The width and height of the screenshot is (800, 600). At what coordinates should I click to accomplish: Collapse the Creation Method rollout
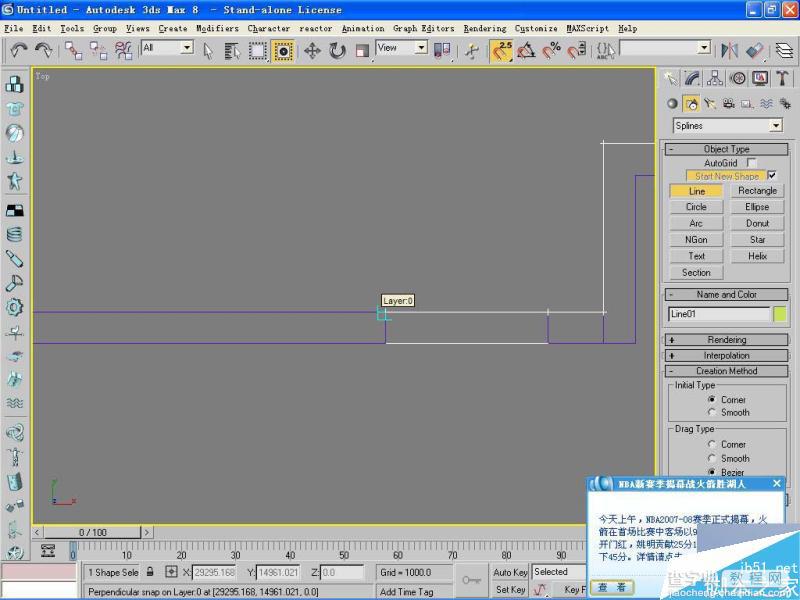(x=726, y=371)
